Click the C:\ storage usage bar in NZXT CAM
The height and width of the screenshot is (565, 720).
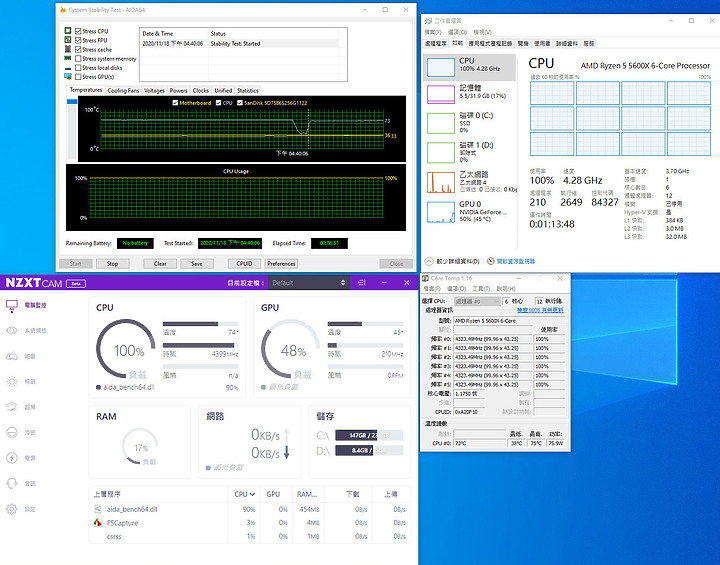point(369,435)
